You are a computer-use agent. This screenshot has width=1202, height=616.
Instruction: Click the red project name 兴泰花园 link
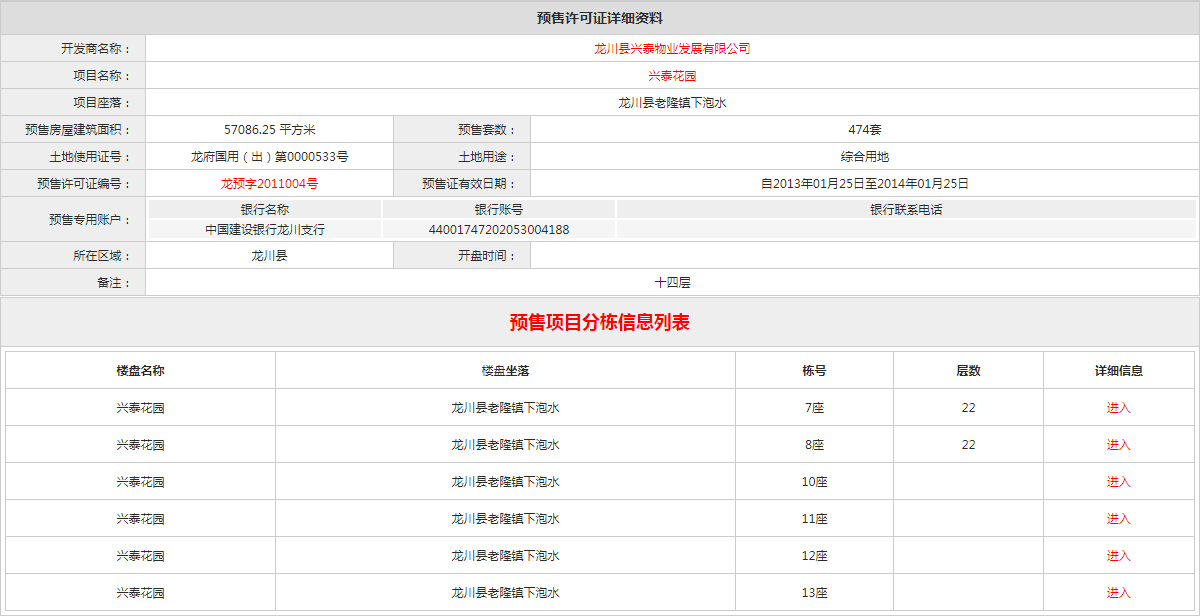pyautogui.click(x=672, y=75)
